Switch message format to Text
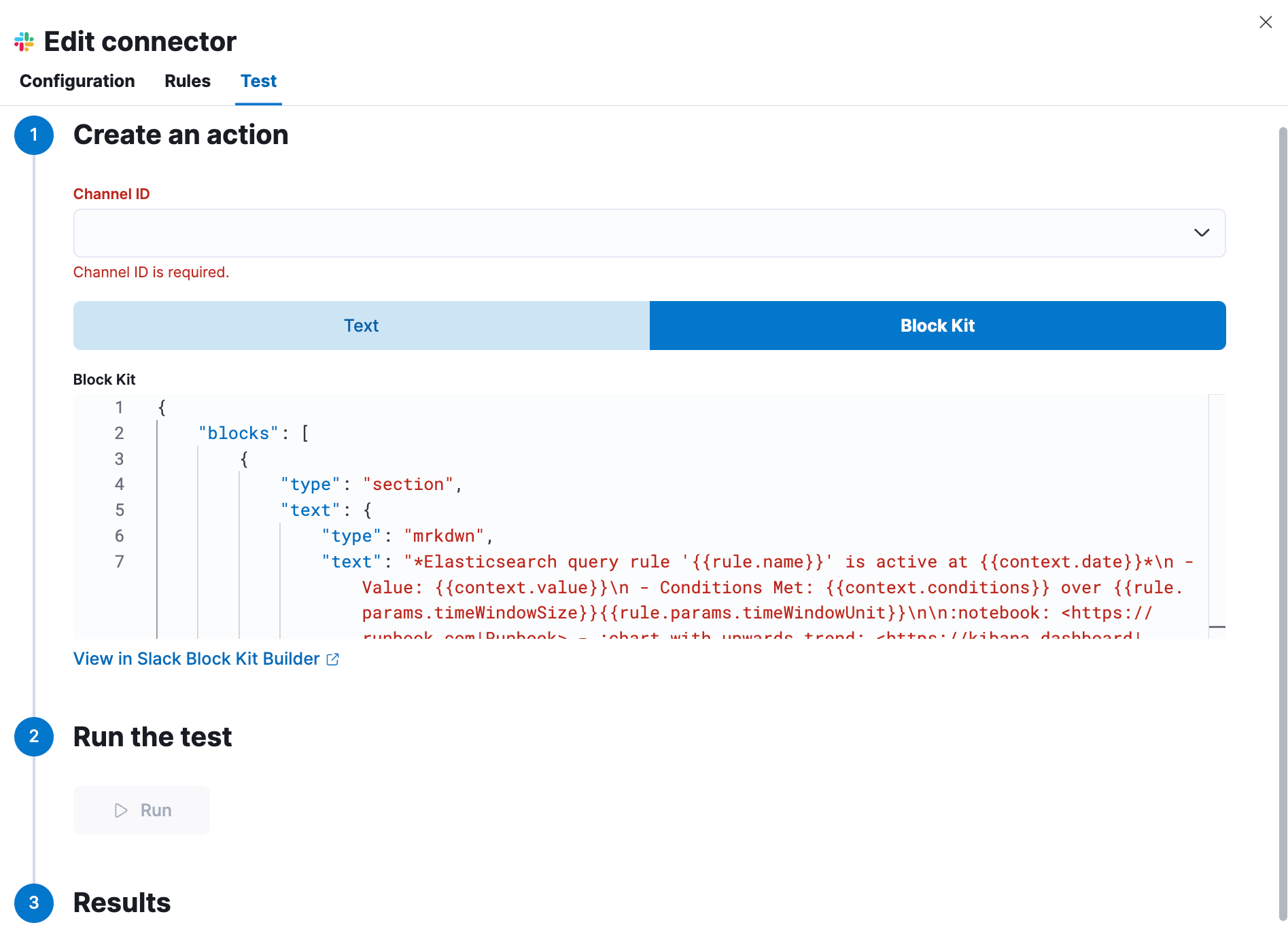Viewport: 1288px width, 942px height. 361,326
